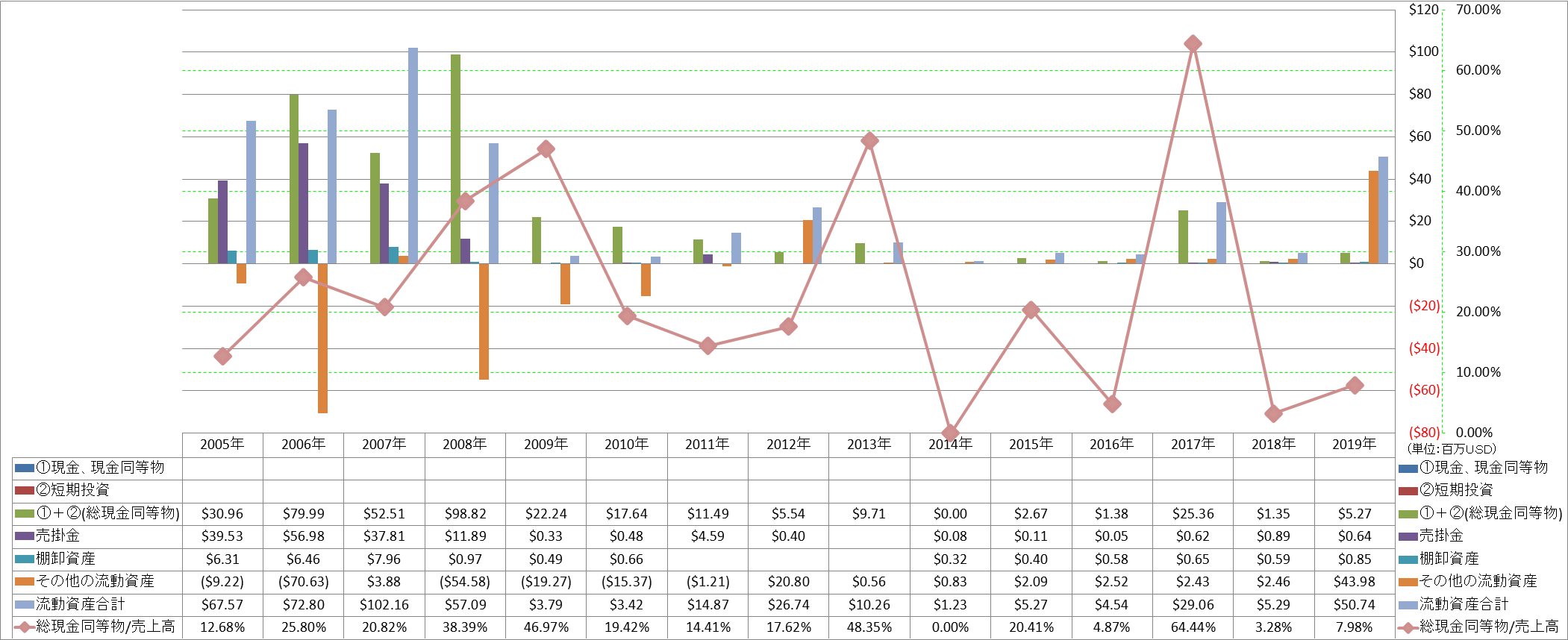The width and height of the screenshot is (1568, 640).
Task: Click the left row label 棚卸資産
Action: 66,559
